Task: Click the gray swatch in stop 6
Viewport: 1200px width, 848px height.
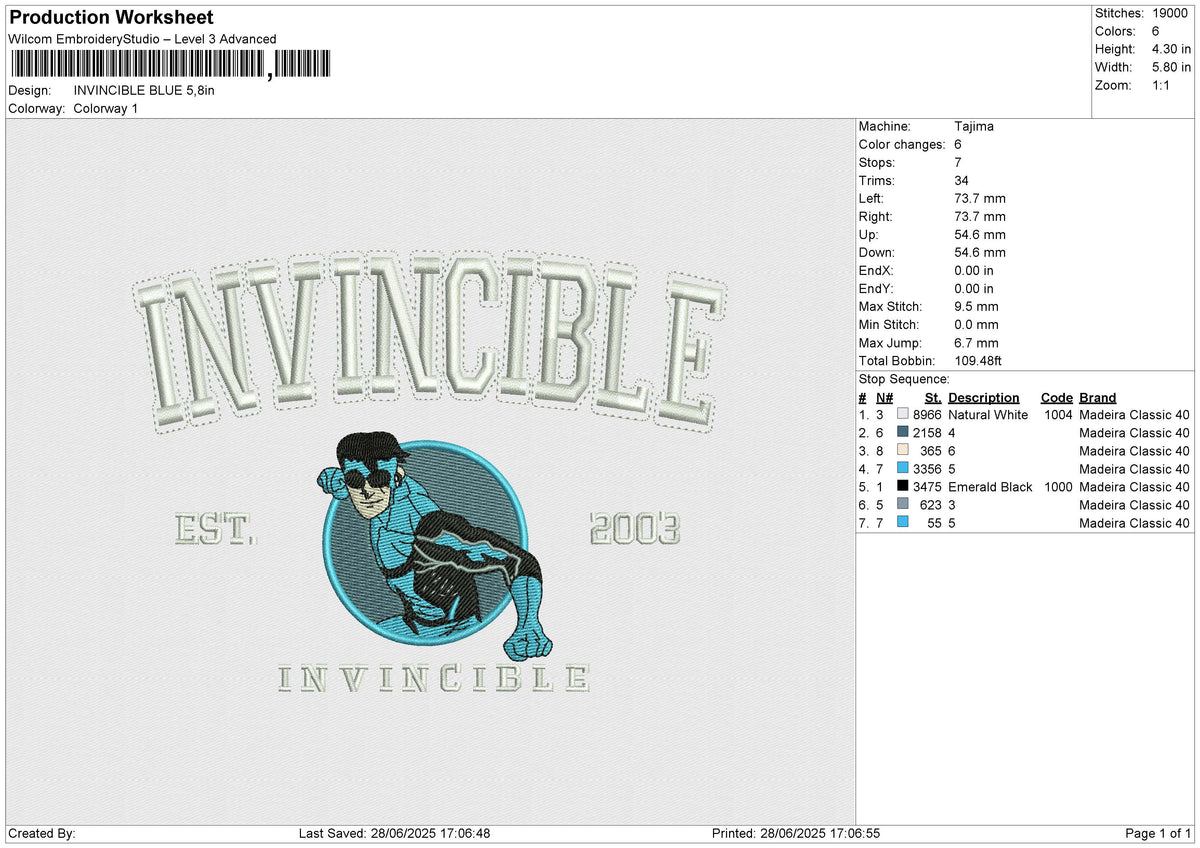Action: 903,504
